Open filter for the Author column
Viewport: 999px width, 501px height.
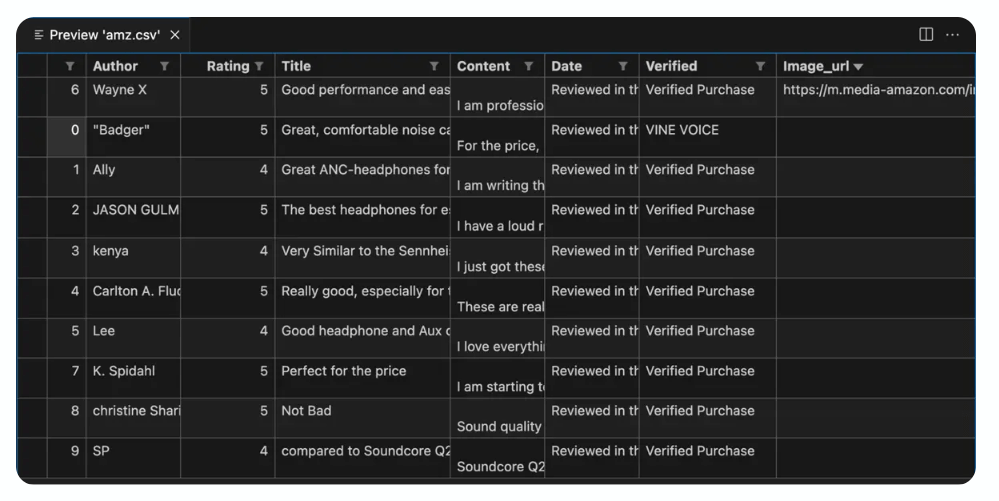[x=164, y=66]
